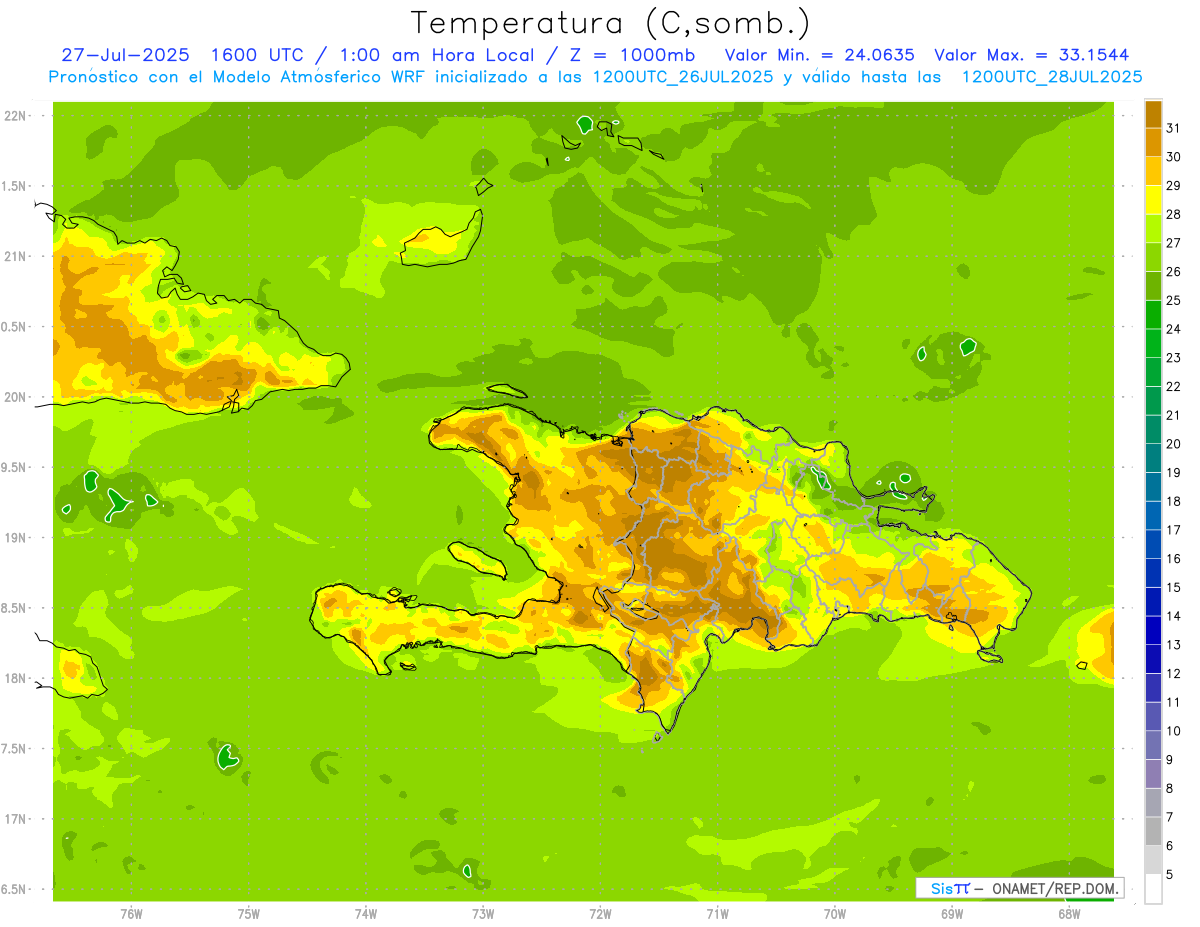Click the "19N" latitude axis label

[x=17, y=538]
